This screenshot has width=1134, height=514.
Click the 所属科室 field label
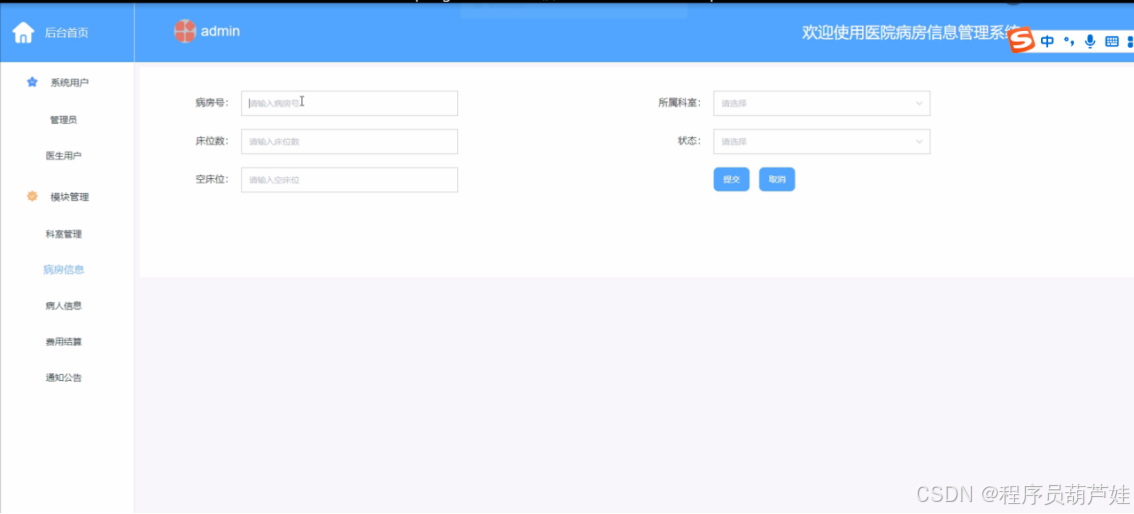(x=679, y=103)
